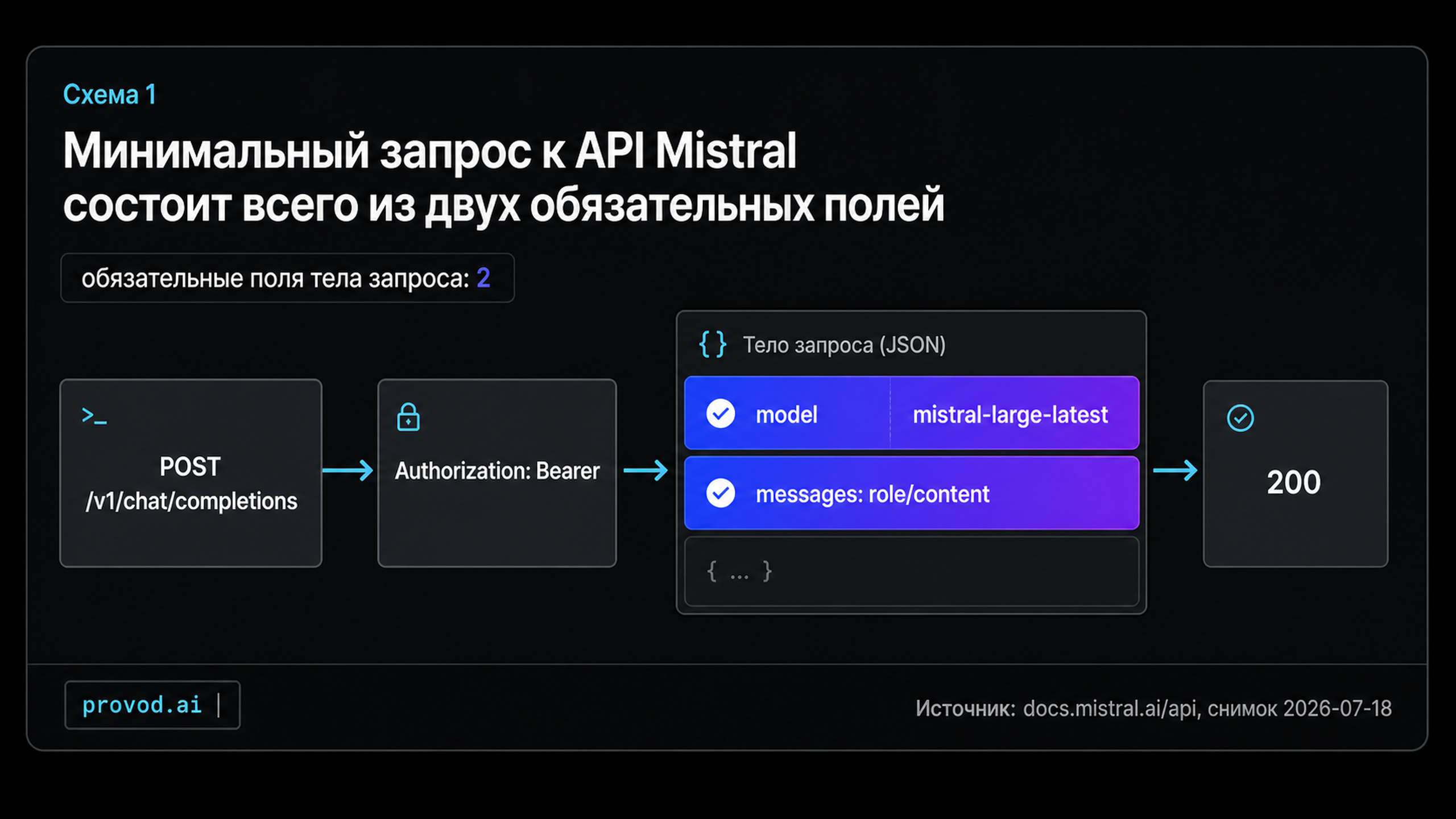
Task: Click the headline Минимальный запрос к API Mistral
Action: pos(429,151)
